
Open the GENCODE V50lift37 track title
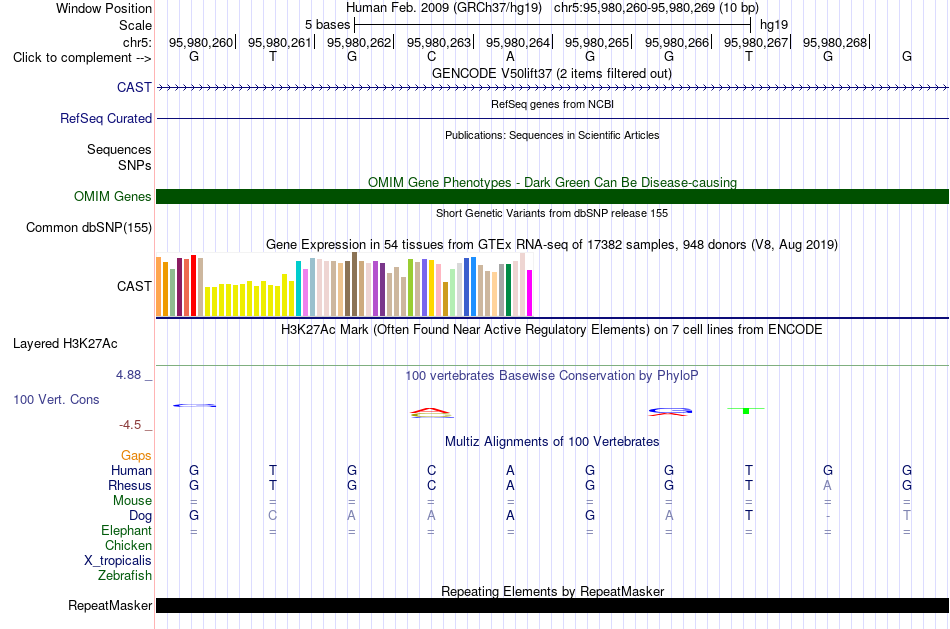click(x=552, y=73)
